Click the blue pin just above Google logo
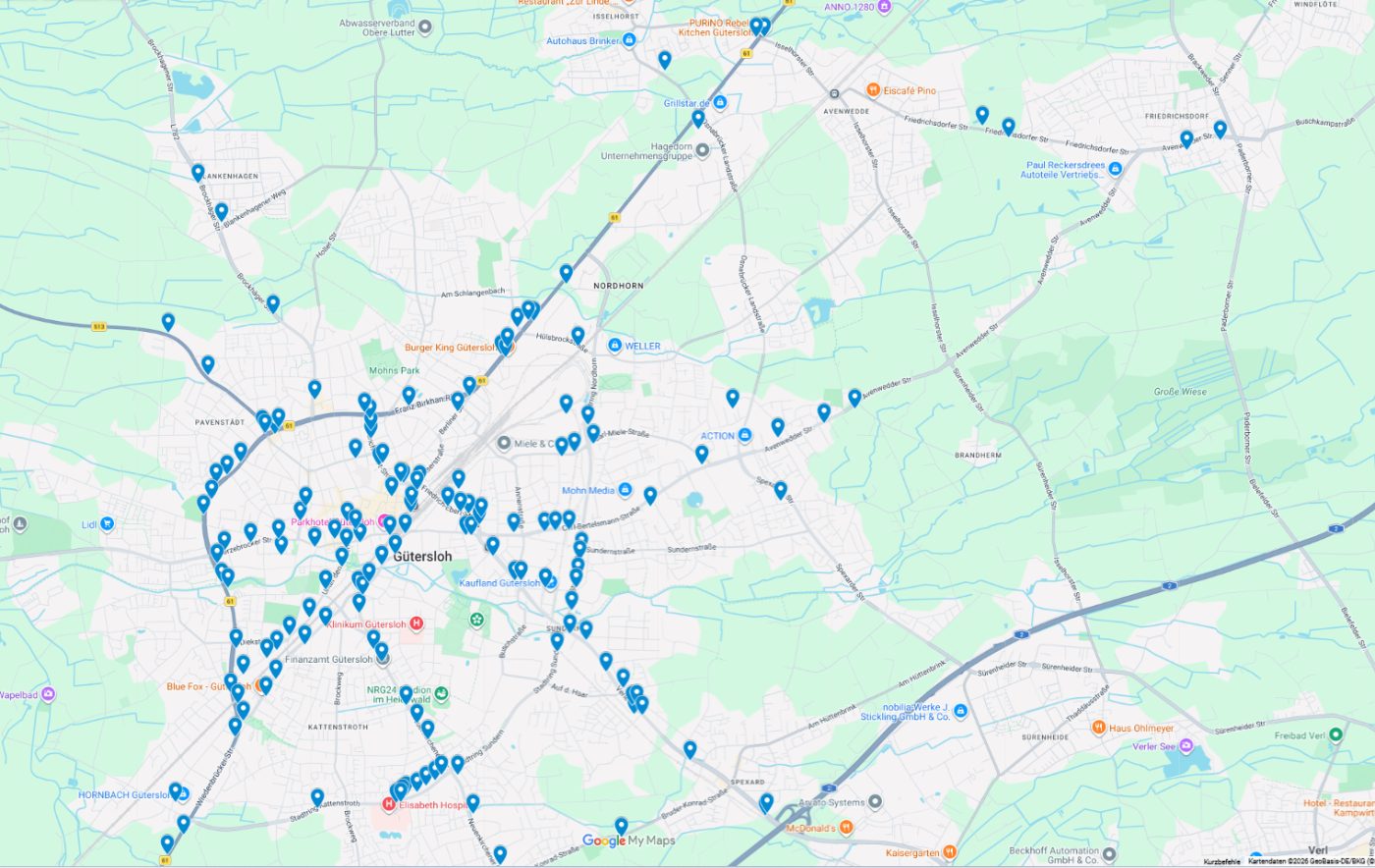Screen dimensions: 1375x868 [x=621, y=827]
